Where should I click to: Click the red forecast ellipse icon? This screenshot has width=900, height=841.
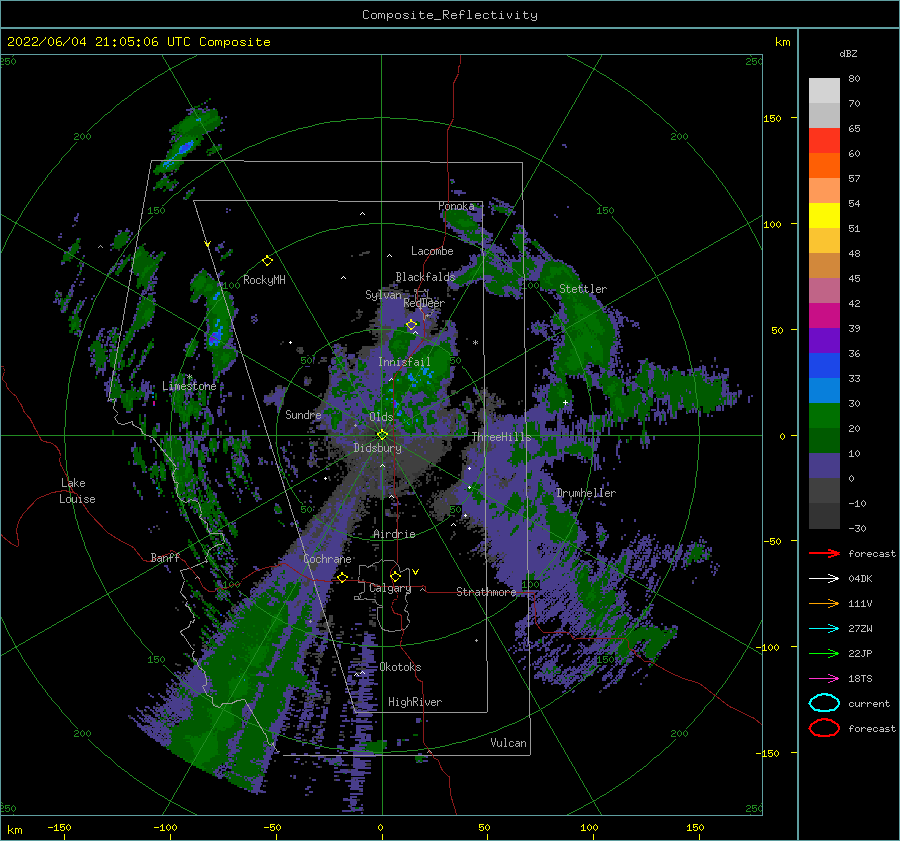[824, 728]
